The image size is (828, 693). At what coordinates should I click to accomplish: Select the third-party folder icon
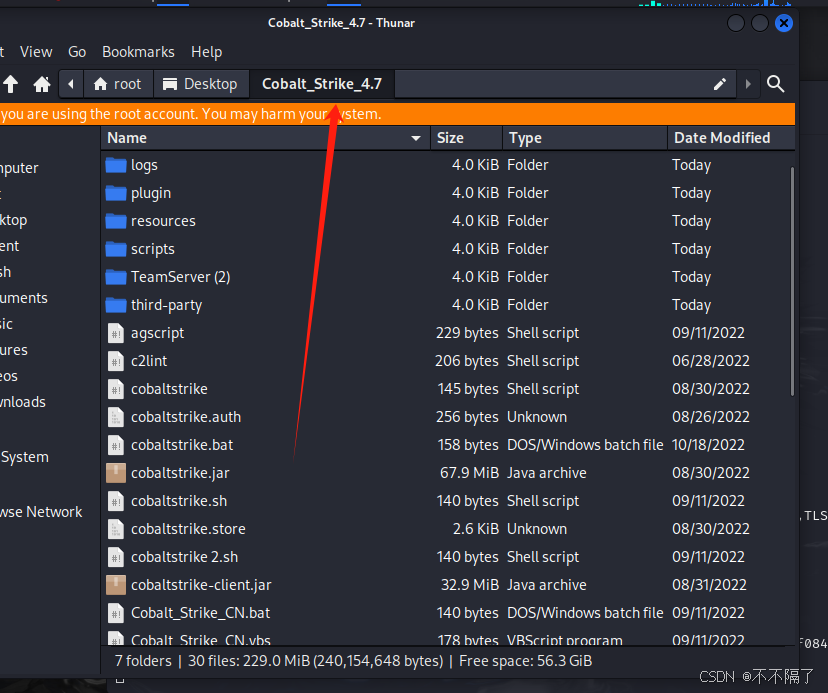point(116,305)
